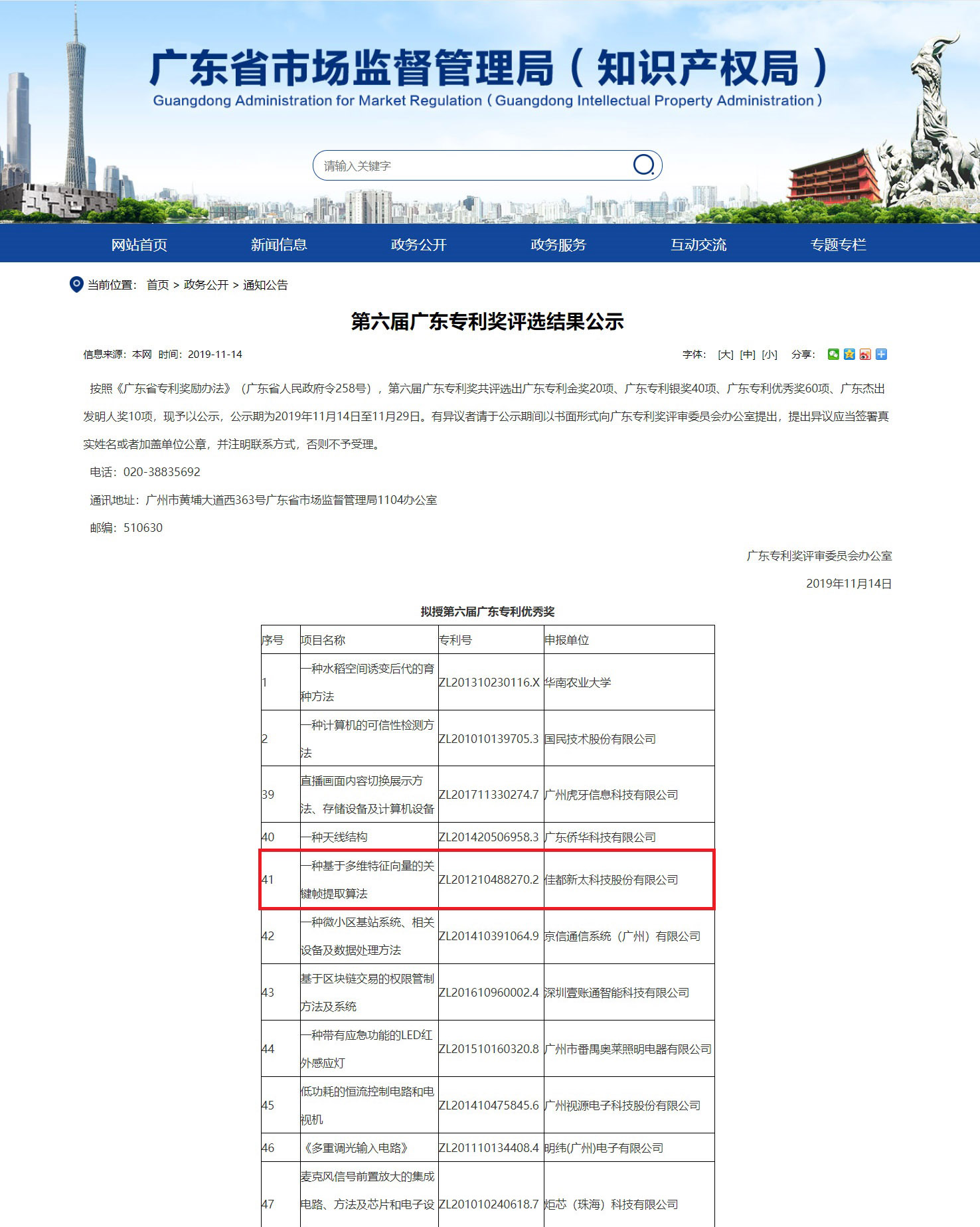Screen dimensions: 980x1227
Task: Open more sharing options plus icon
Action: click(x=881, y=354)
